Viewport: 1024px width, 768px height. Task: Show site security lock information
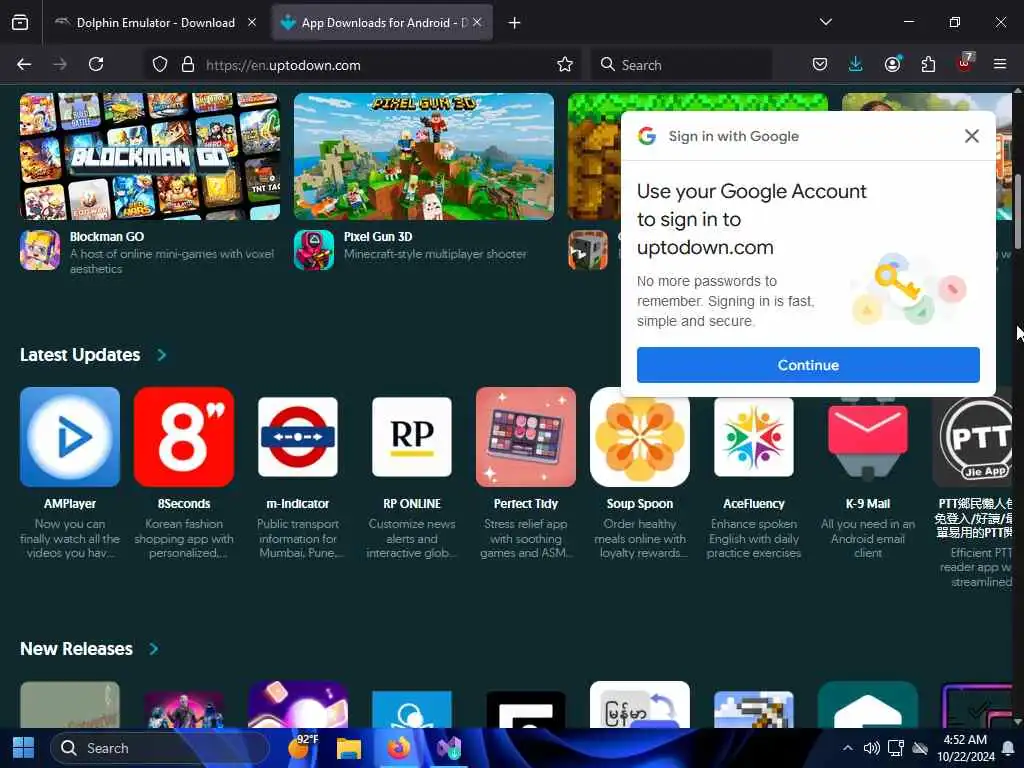188,65
